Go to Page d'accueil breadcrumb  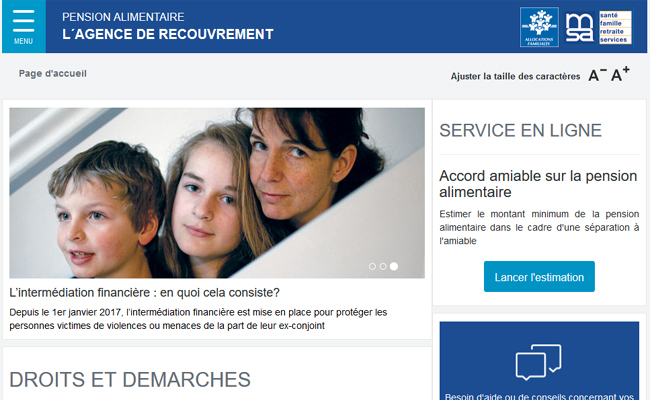coord(53,73)
